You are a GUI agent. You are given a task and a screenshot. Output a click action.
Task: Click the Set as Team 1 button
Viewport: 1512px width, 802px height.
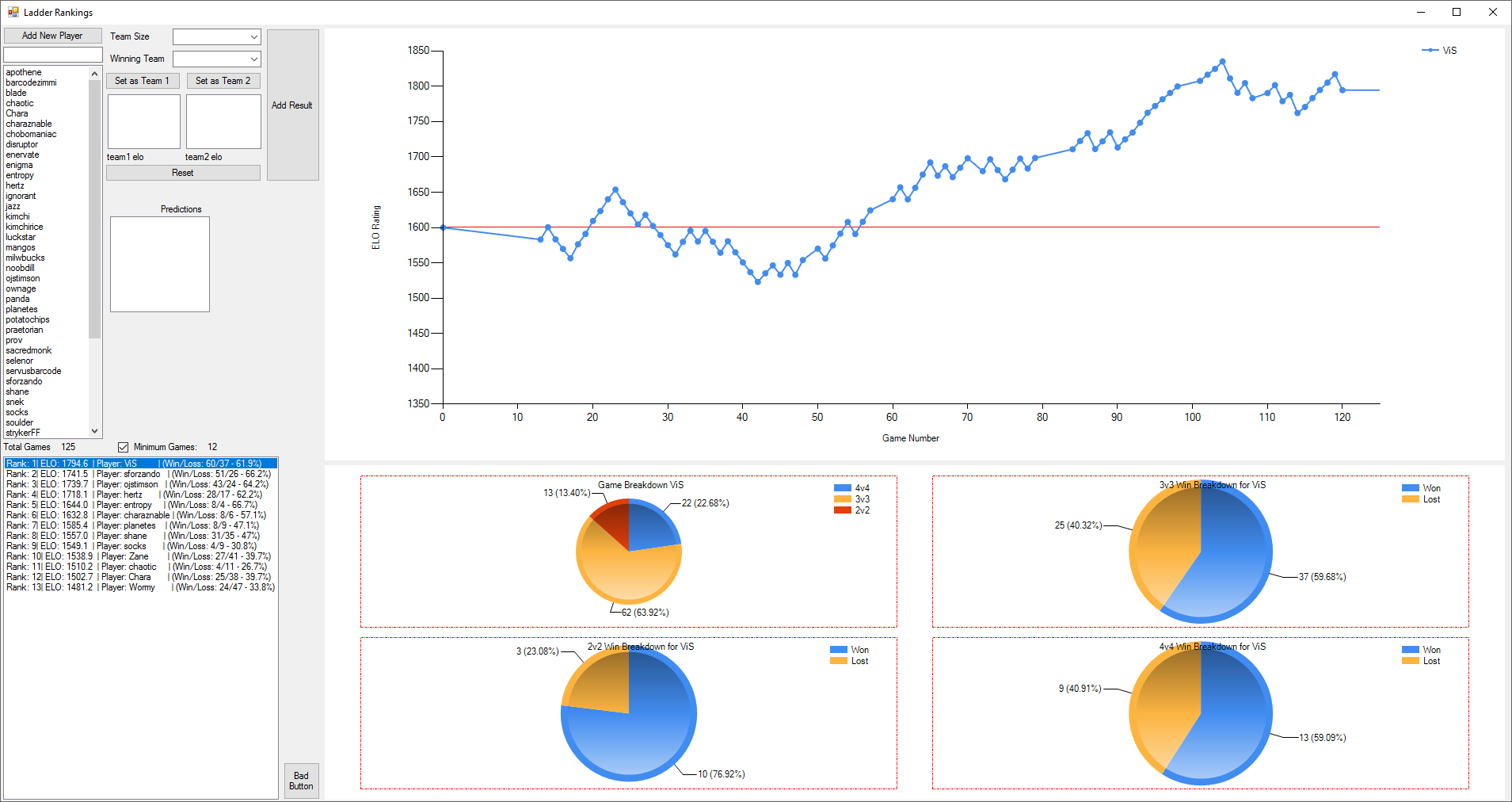(x=143, y=81)
